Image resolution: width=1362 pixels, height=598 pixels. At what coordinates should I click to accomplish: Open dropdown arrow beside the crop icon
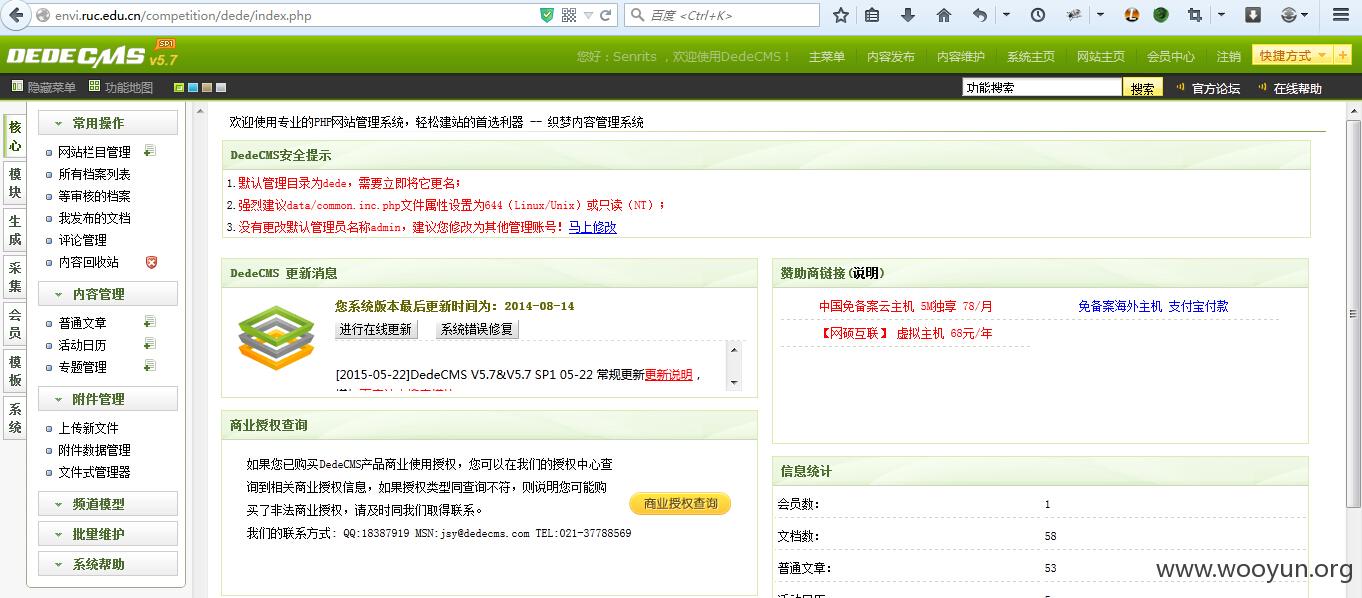point(1219,15)
